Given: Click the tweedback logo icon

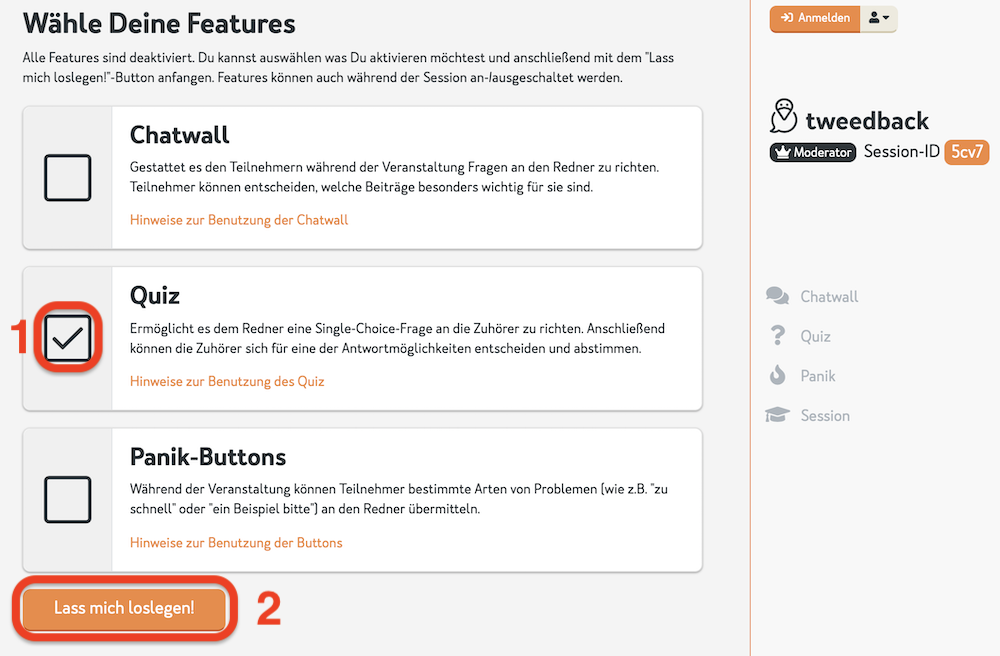Looking at the screenshot, I should point(784,118).
